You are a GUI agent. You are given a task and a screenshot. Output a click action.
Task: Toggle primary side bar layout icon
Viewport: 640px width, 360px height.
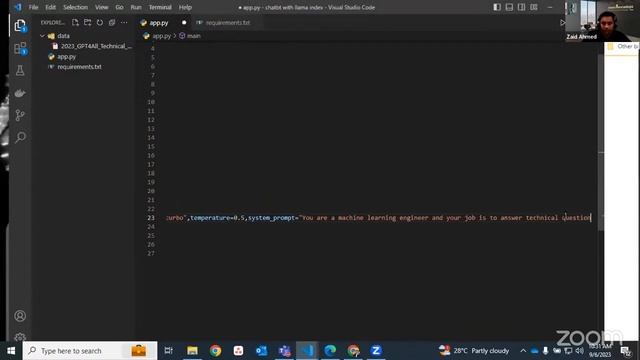[497, 7]
